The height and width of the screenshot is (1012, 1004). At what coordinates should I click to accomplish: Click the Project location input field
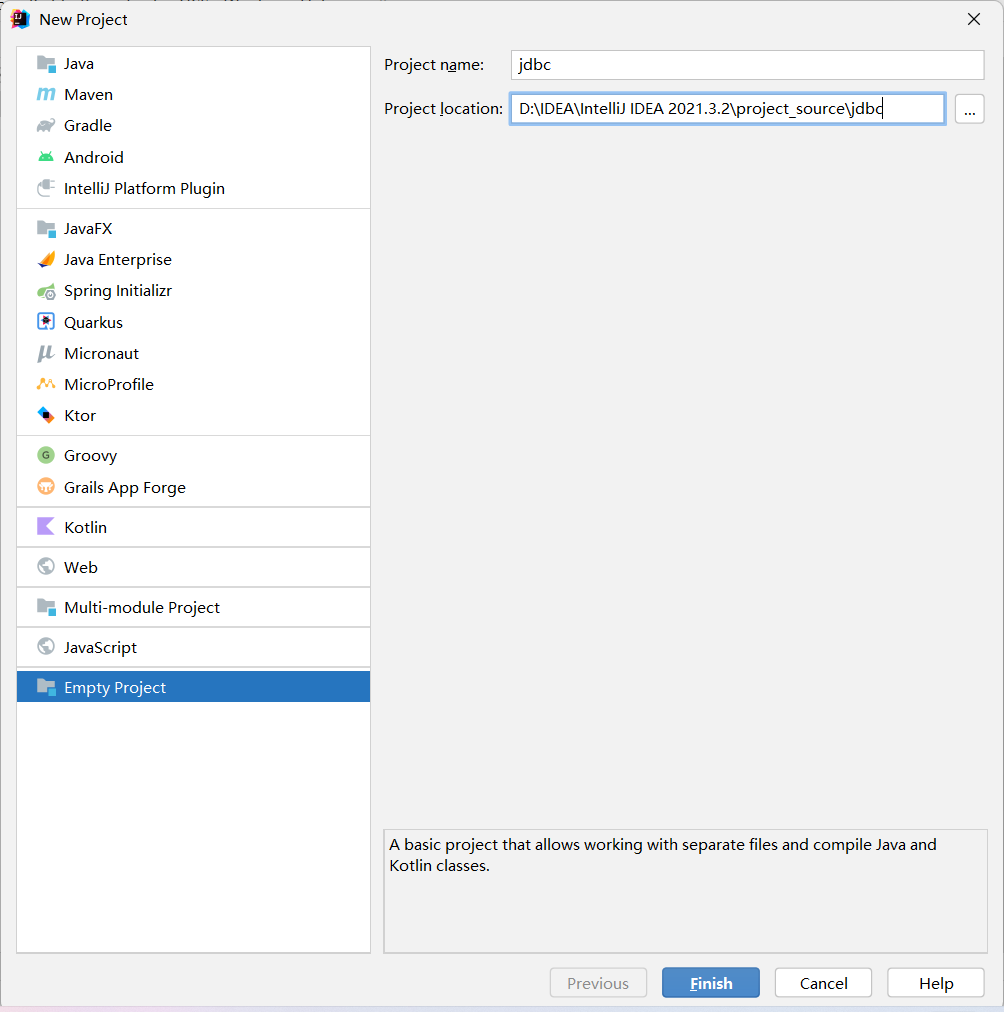727,108
